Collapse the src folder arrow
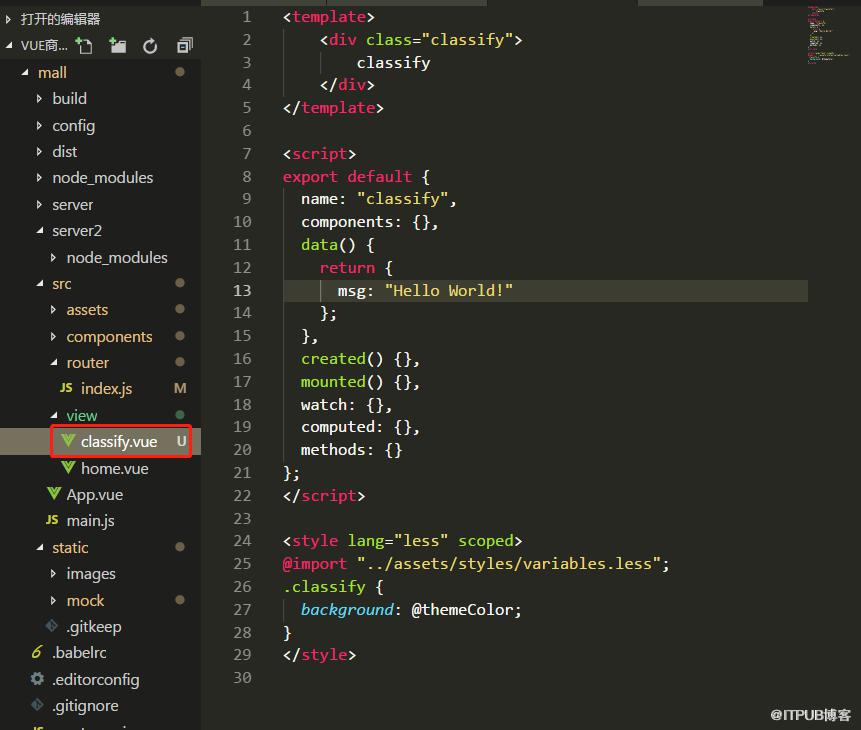Viewport: 861px width, 730px height. click(x=40, y=283)
